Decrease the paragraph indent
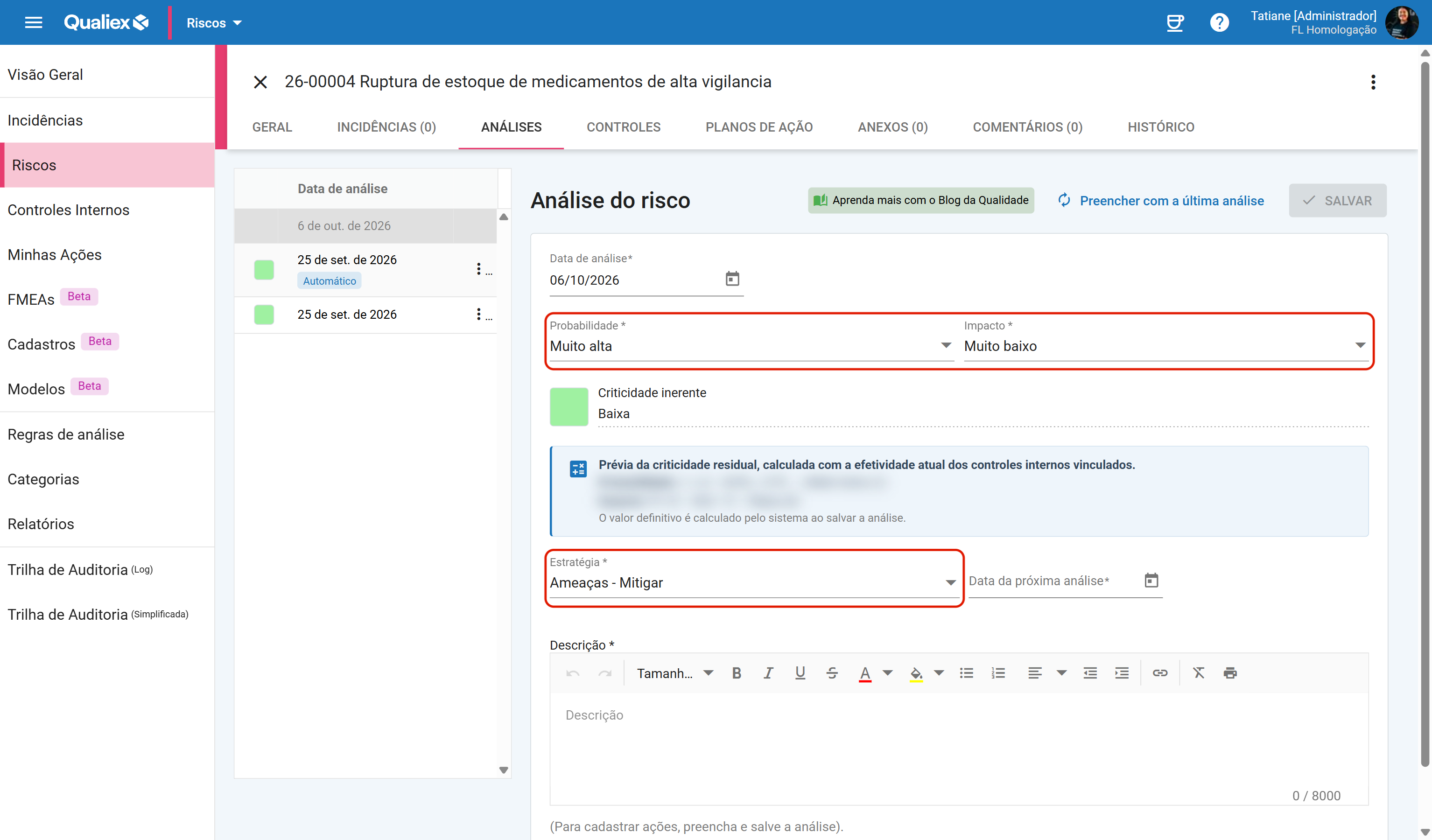The width and height of the screenshot is (1432, 840). [1090, 673]
